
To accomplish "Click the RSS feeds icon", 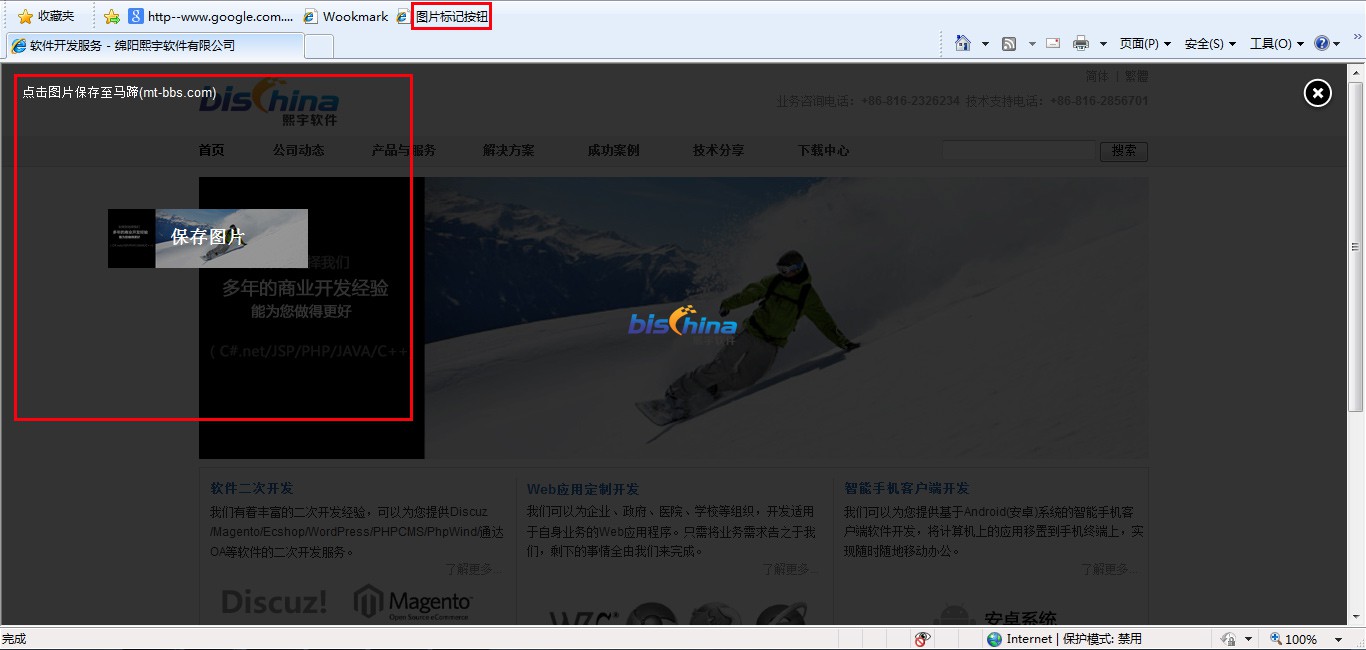I will pyautogui.click(x=1009, y=44).
